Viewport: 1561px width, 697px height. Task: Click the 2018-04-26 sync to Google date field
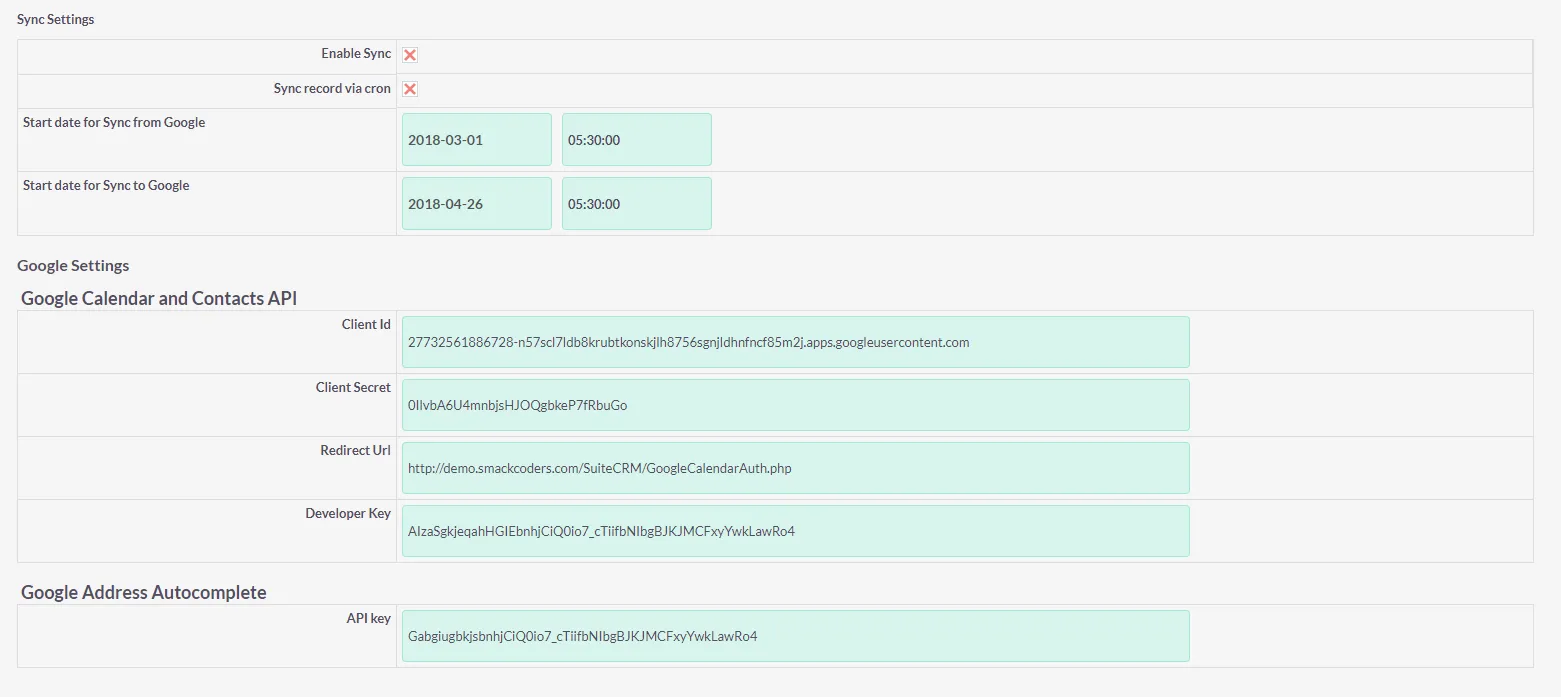point(476,204)
